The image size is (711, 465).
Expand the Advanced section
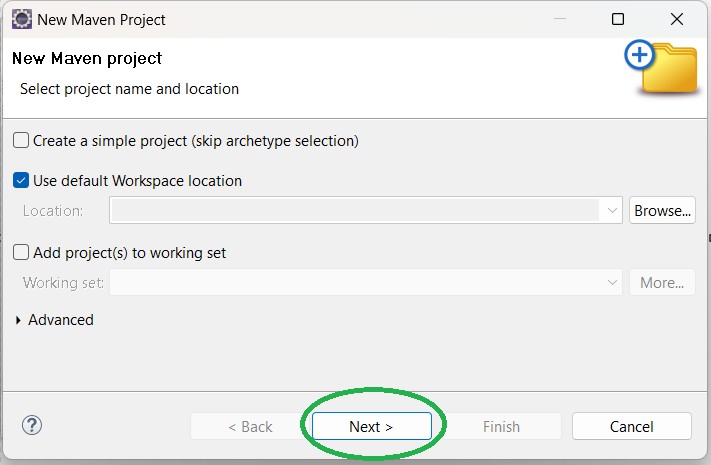click(x=19, y=320)
